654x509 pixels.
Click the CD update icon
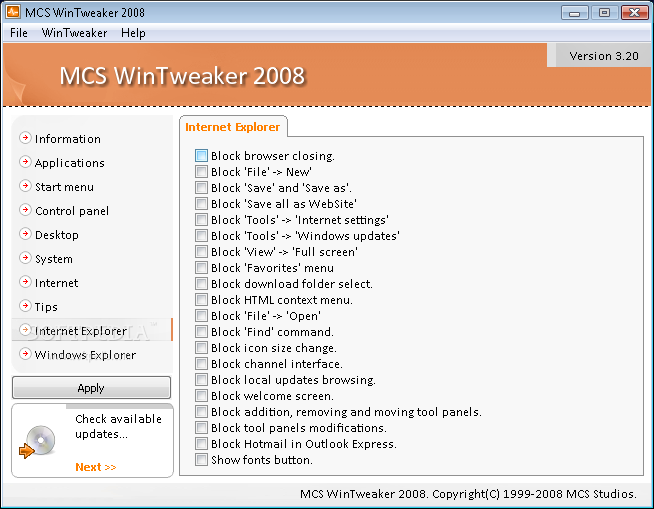[38, 442]
